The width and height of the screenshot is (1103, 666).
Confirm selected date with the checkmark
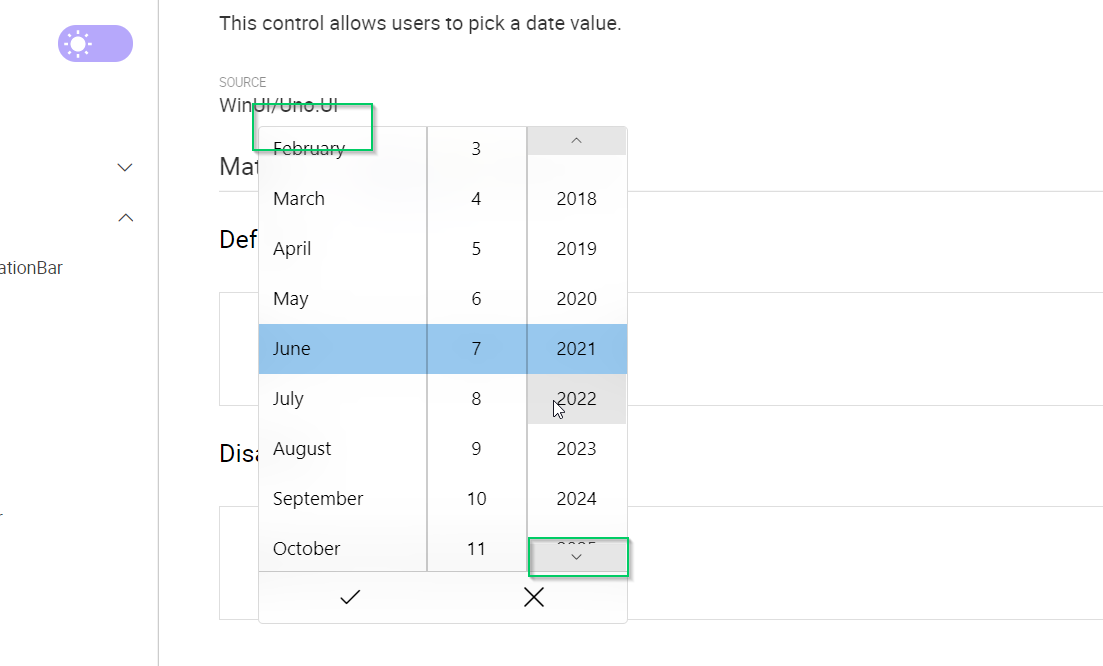coord(349,596)
